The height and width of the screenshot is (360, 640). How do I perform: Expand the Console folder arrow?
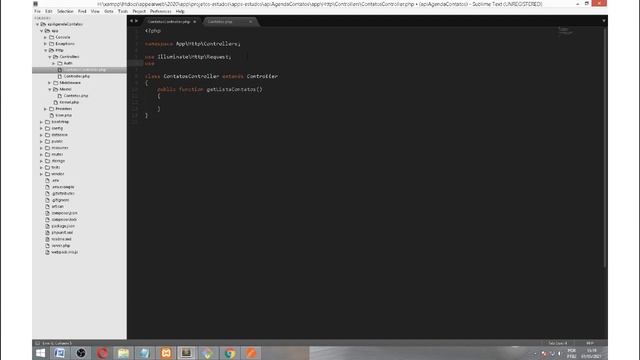click(46, 37)
